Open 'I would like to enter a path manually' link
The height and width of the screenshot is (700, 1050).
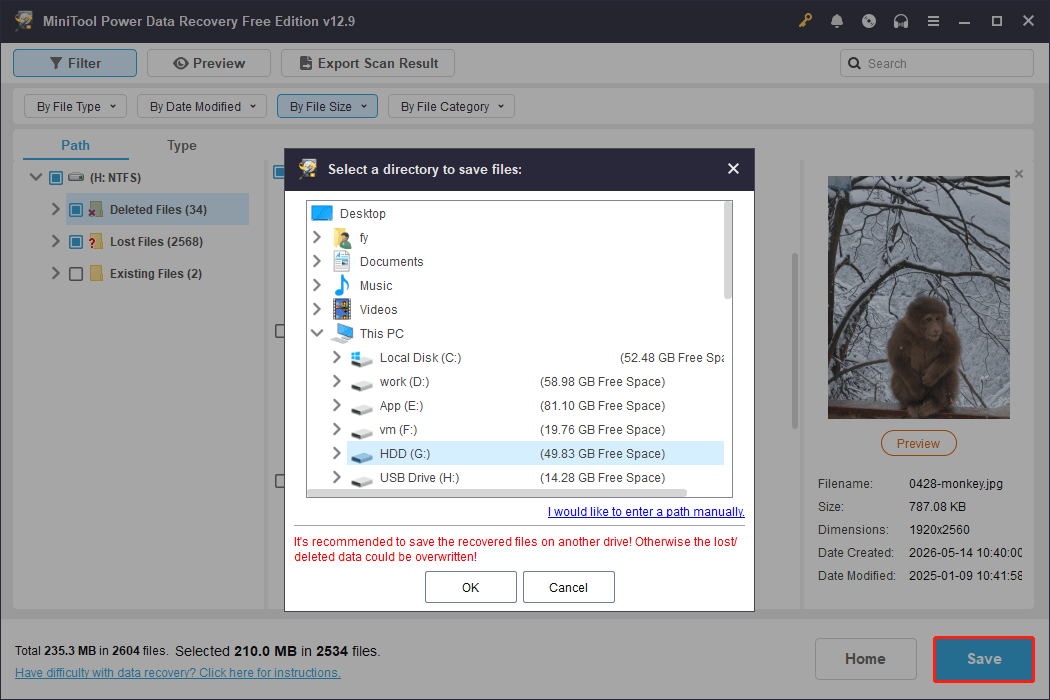click(x=646, y=512)
